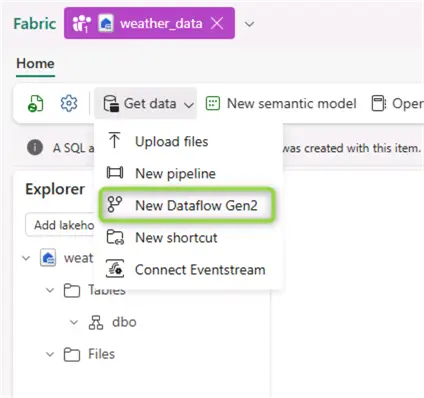This screenshot has width=424, height=398.
Task: Click the New semantic model grid icon
Action: [x=213, y=103]
